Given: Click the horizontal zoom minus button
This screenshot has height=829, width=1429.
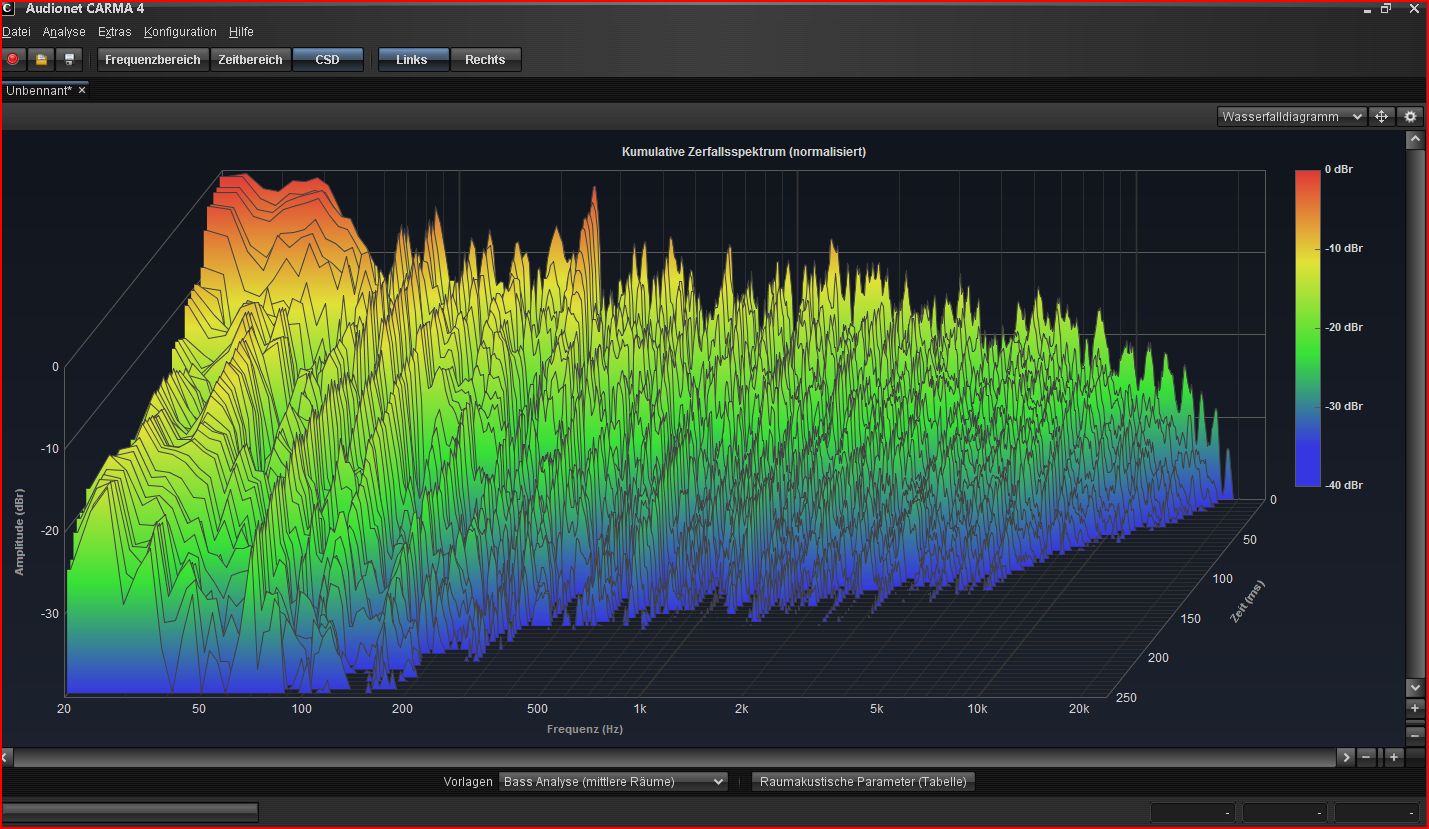Looking at the screenshot, I should pyautogui.click(x=1367, y=757).
